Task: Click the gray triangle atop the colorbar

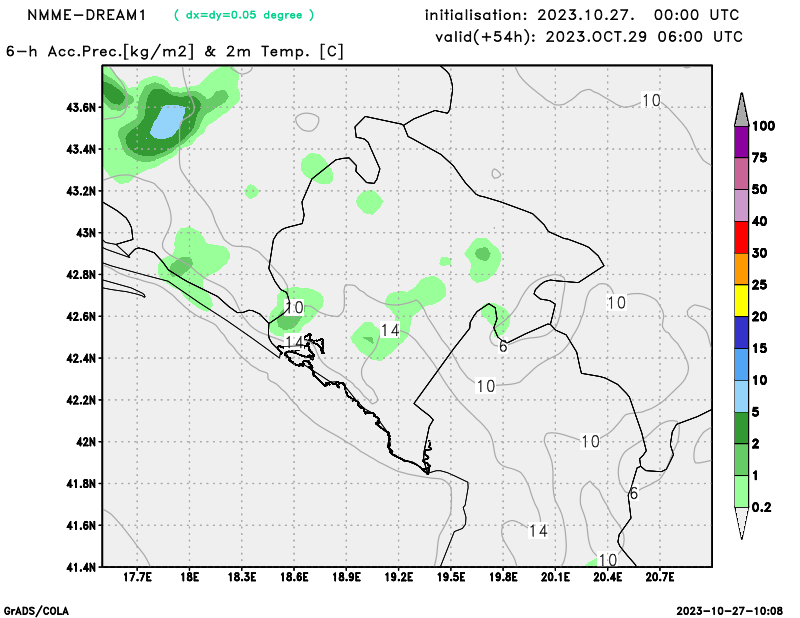Action: pos(741,110)
